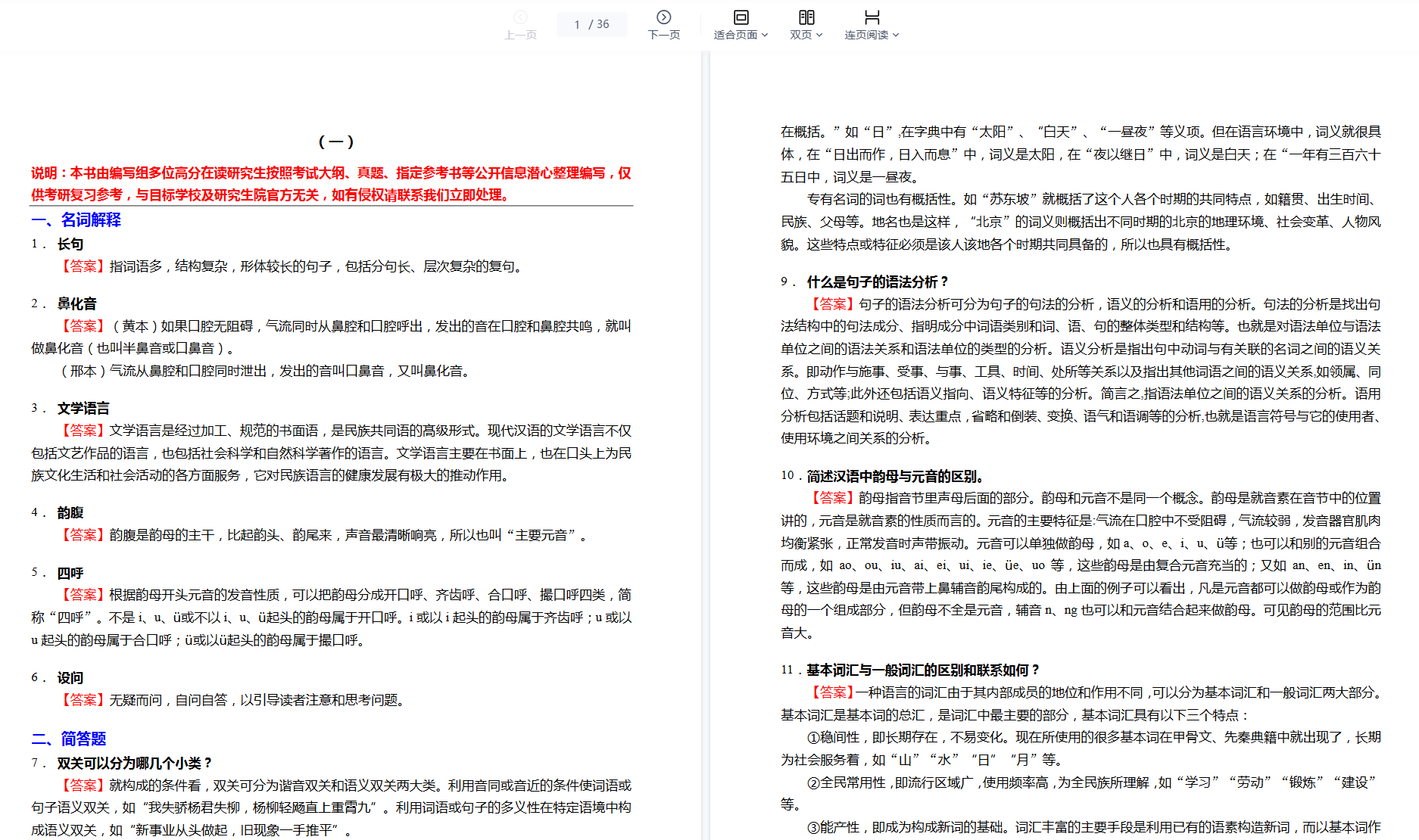Select the dual-page layout icon
1419x840 pixels.
(806, 17)
